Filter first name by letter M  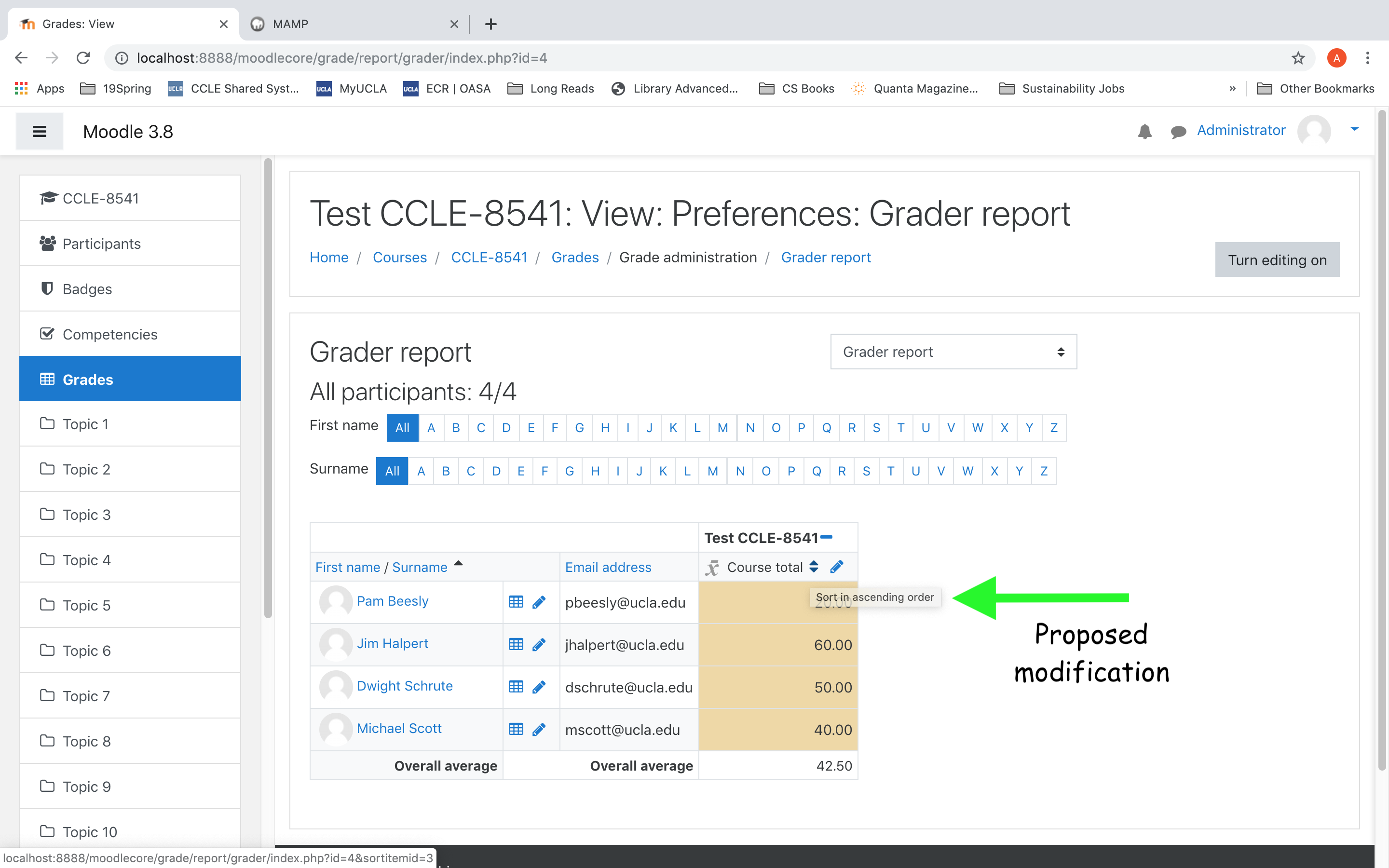tap(722, 428)
